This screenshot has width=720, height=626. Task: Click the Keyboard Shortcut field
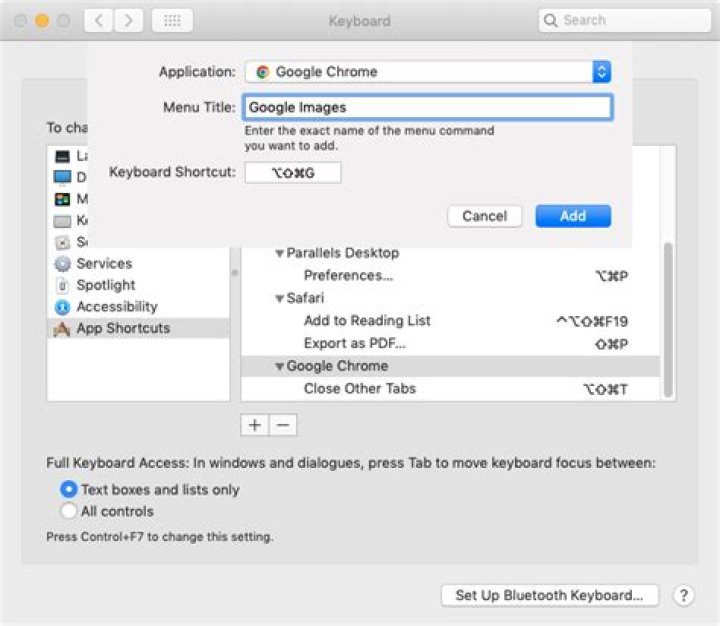pyautogui.click(x=293, y=173)
